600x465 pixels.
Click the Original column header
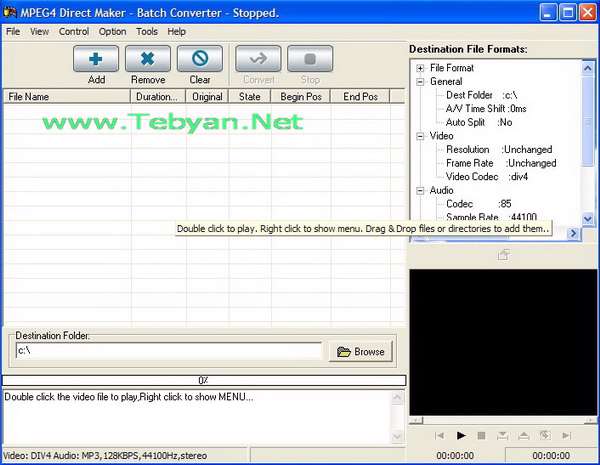tap(207, 96)
